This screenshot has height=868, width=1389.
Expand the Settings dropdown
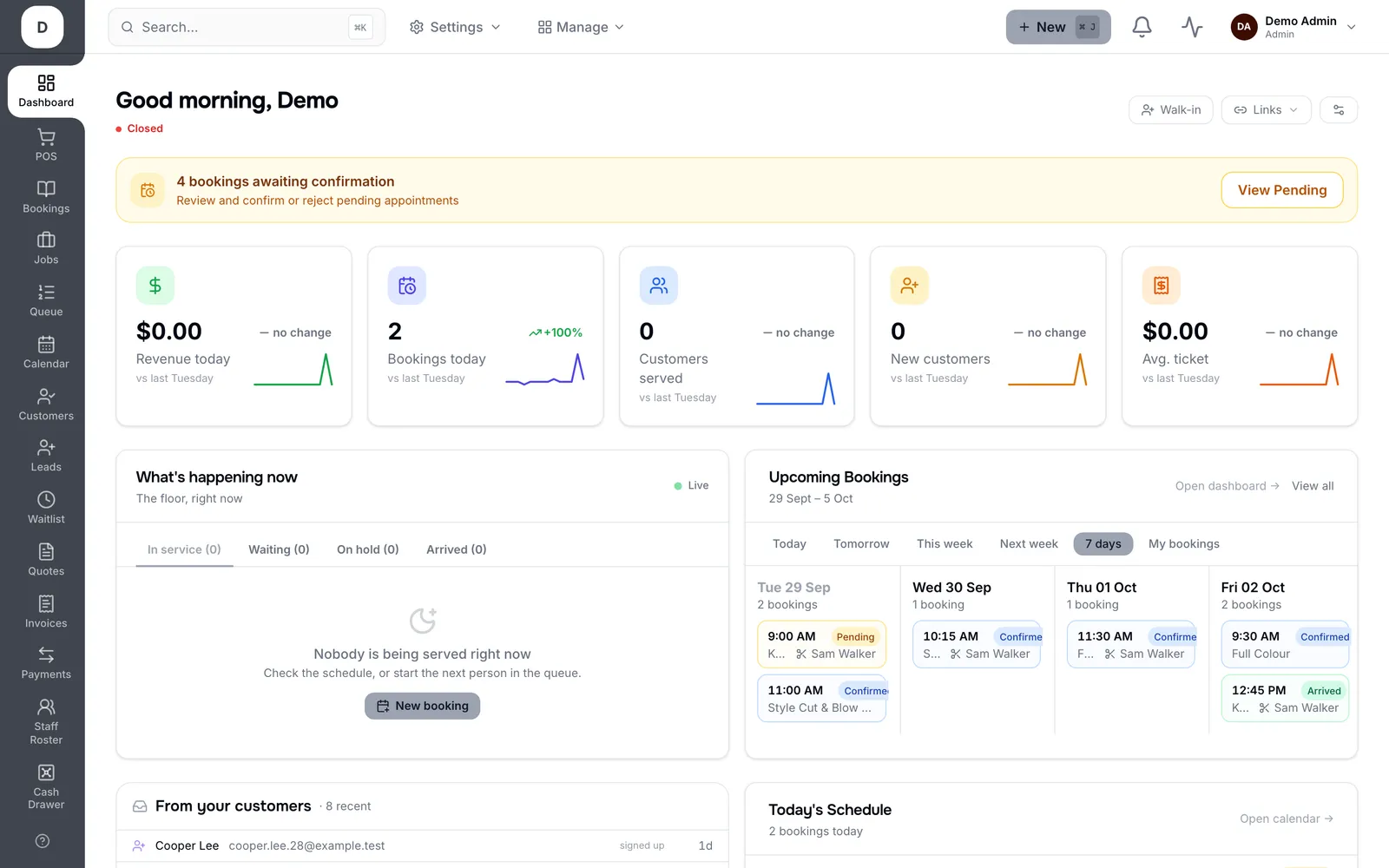click(455, 27)
